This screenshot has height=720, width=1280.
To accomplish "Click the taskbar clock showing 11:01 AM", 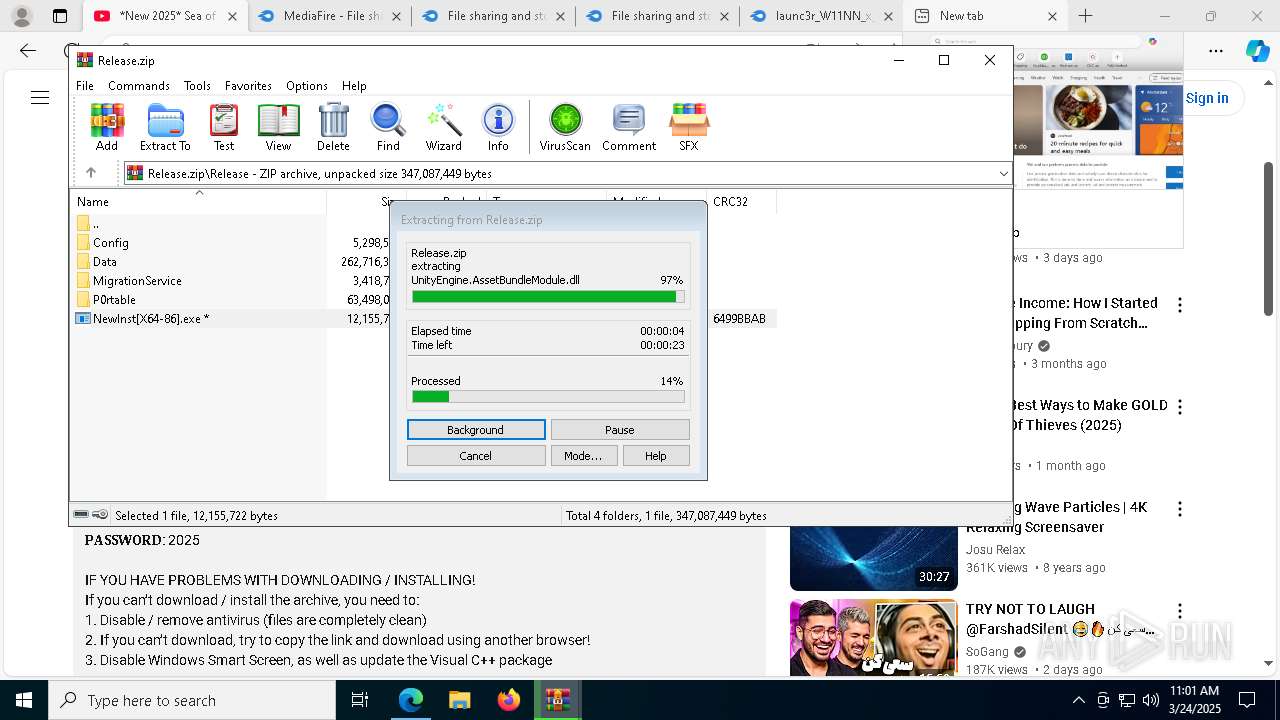I will pos(1194,700).
